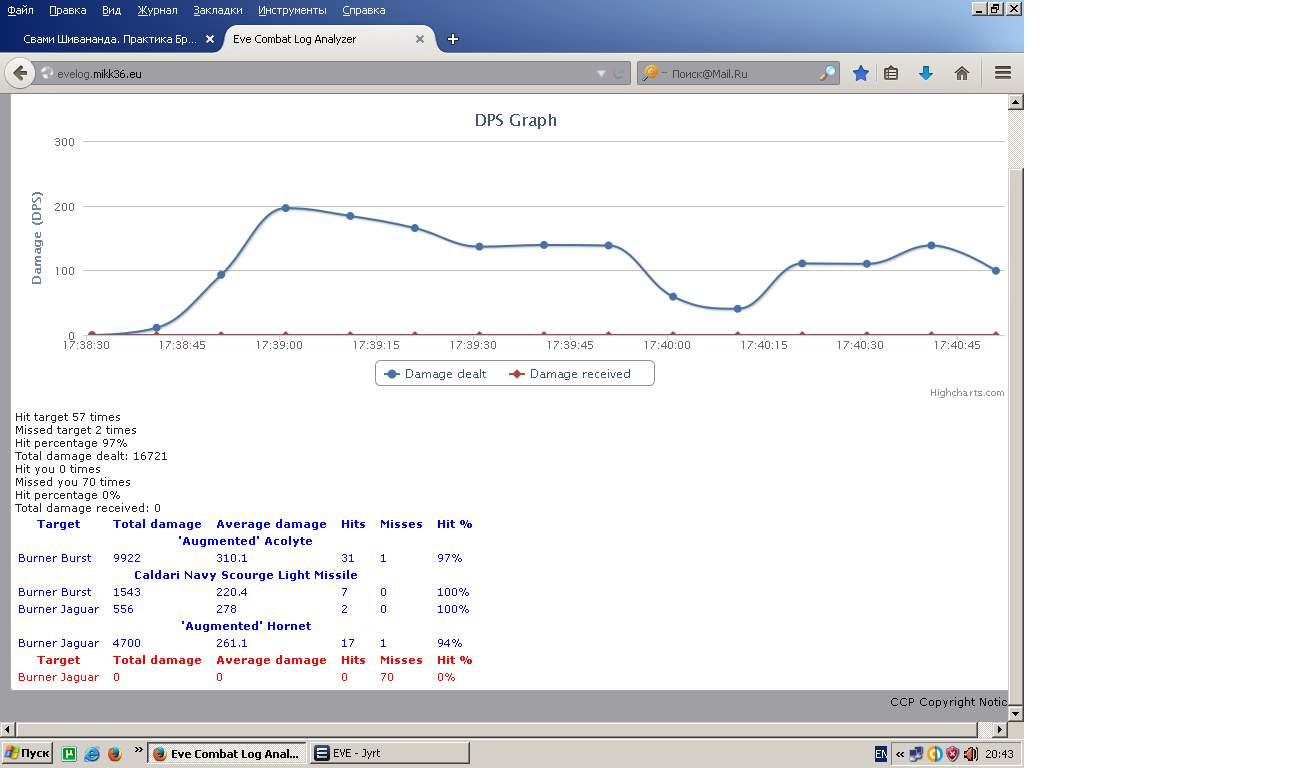Open the Инструменты menu
The width and height of the screenshot is (1300, 768).
292,10
